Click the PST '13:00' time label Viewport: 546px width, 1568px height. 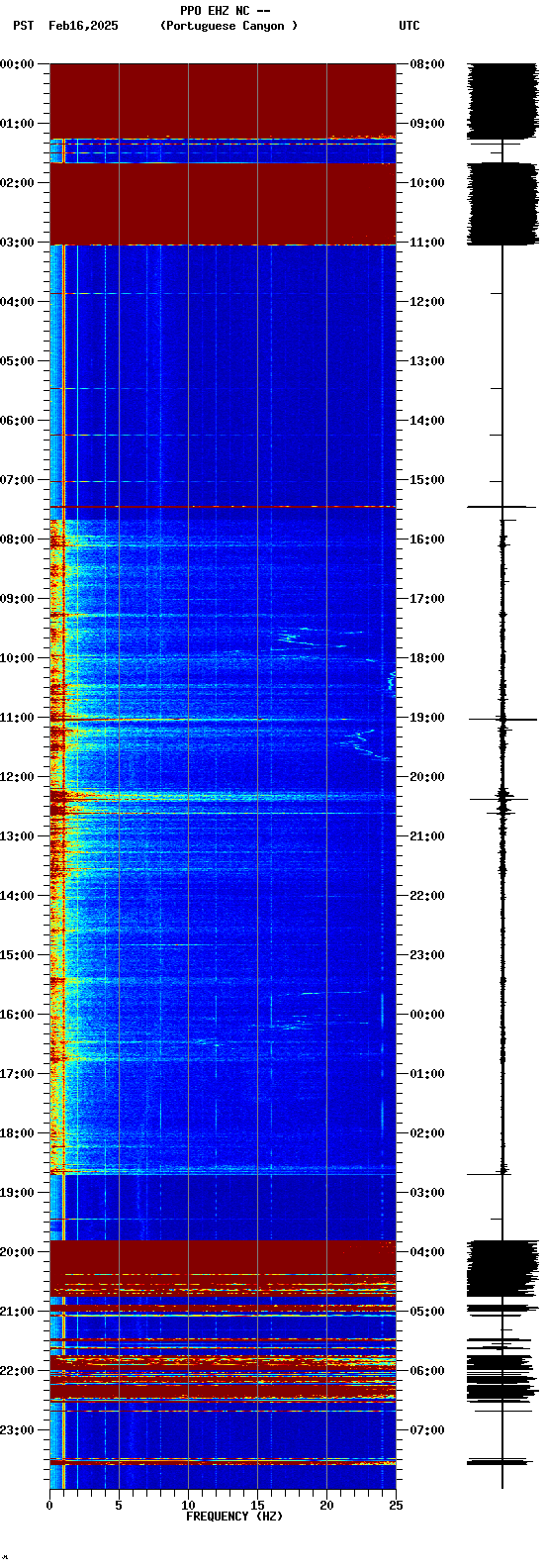click(18, 836)
